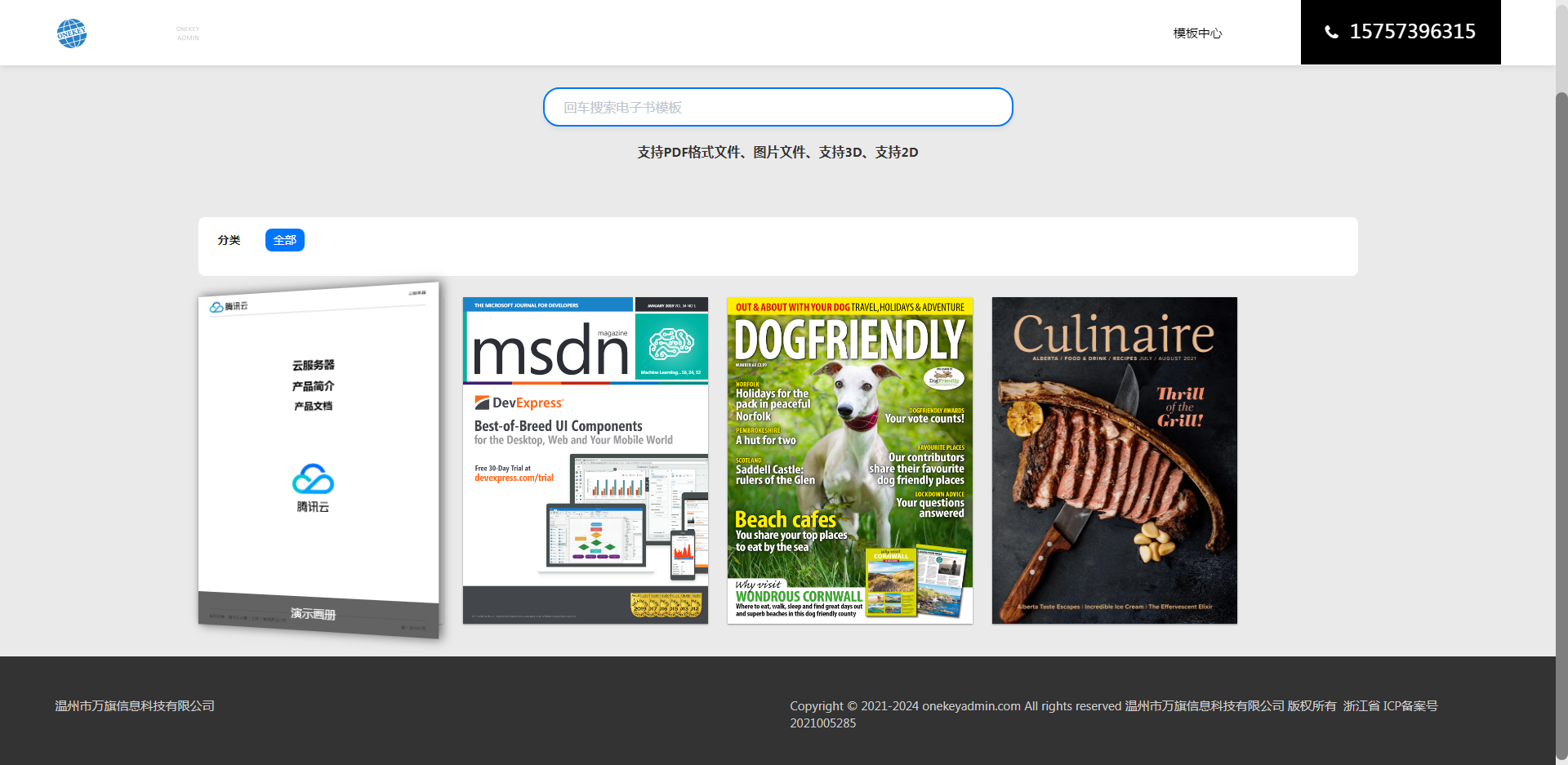1568x765 pixels.
Task: Click the 支持PDF格式文件 description text
Action: coord(778,152)
